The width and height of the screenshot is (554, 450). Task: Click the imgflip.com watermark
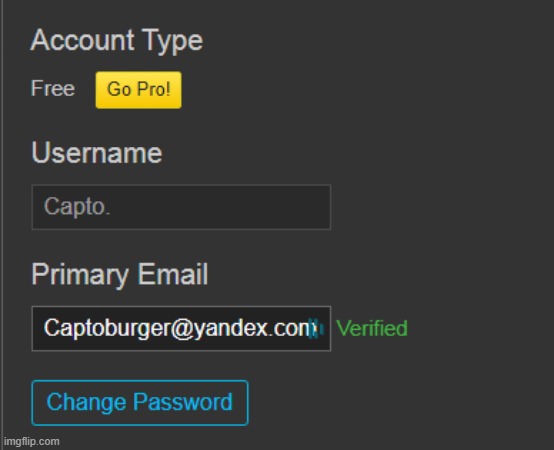32,441
